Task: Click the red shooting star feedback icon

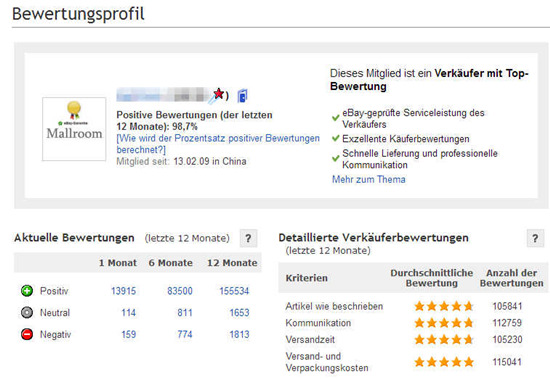Action: [216, 95]
